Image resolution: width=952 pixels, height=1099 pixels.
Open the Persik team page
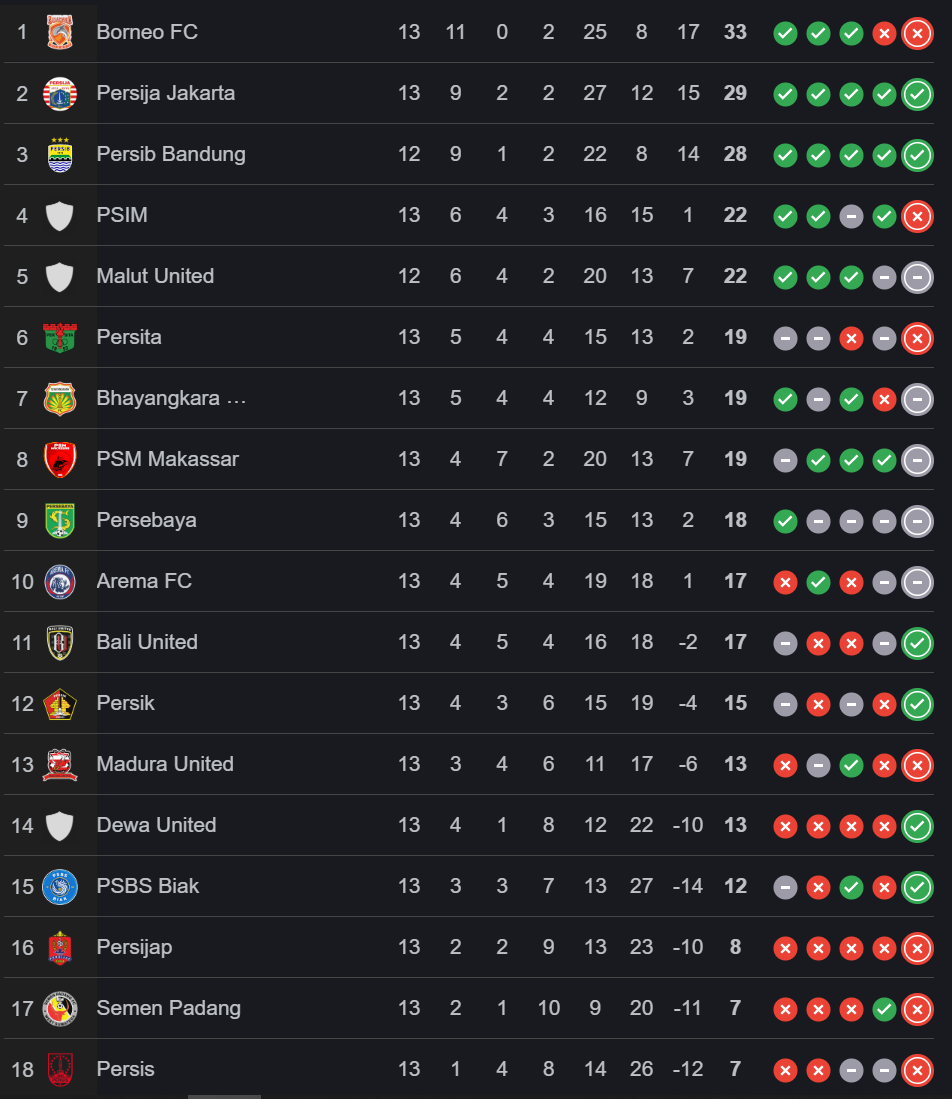click(125, 703)
